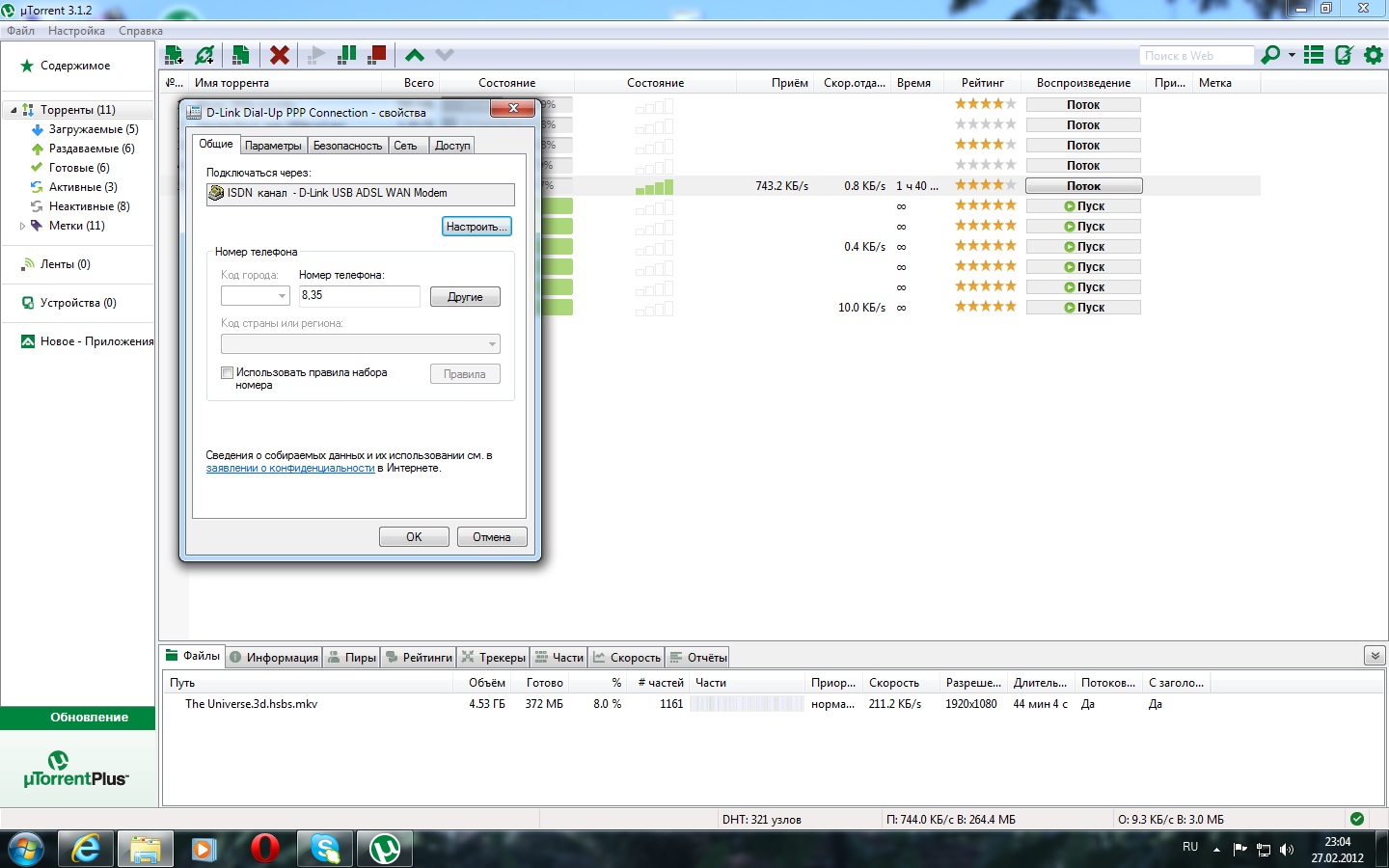Enable 'Использовать правила набора номера' checkbox
The image size is (1389, 868).
tap(228, 372)
